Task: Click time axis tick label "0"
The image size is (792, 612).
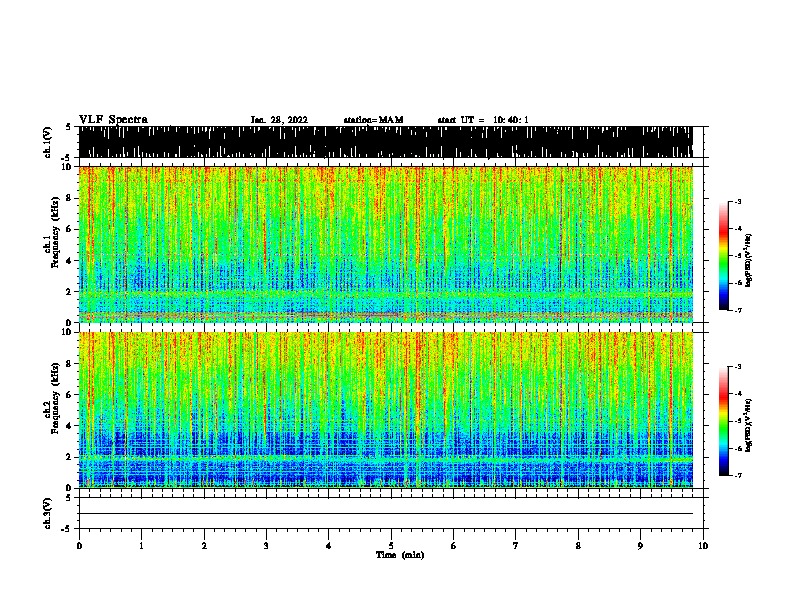Action: [x=79, y=546]
